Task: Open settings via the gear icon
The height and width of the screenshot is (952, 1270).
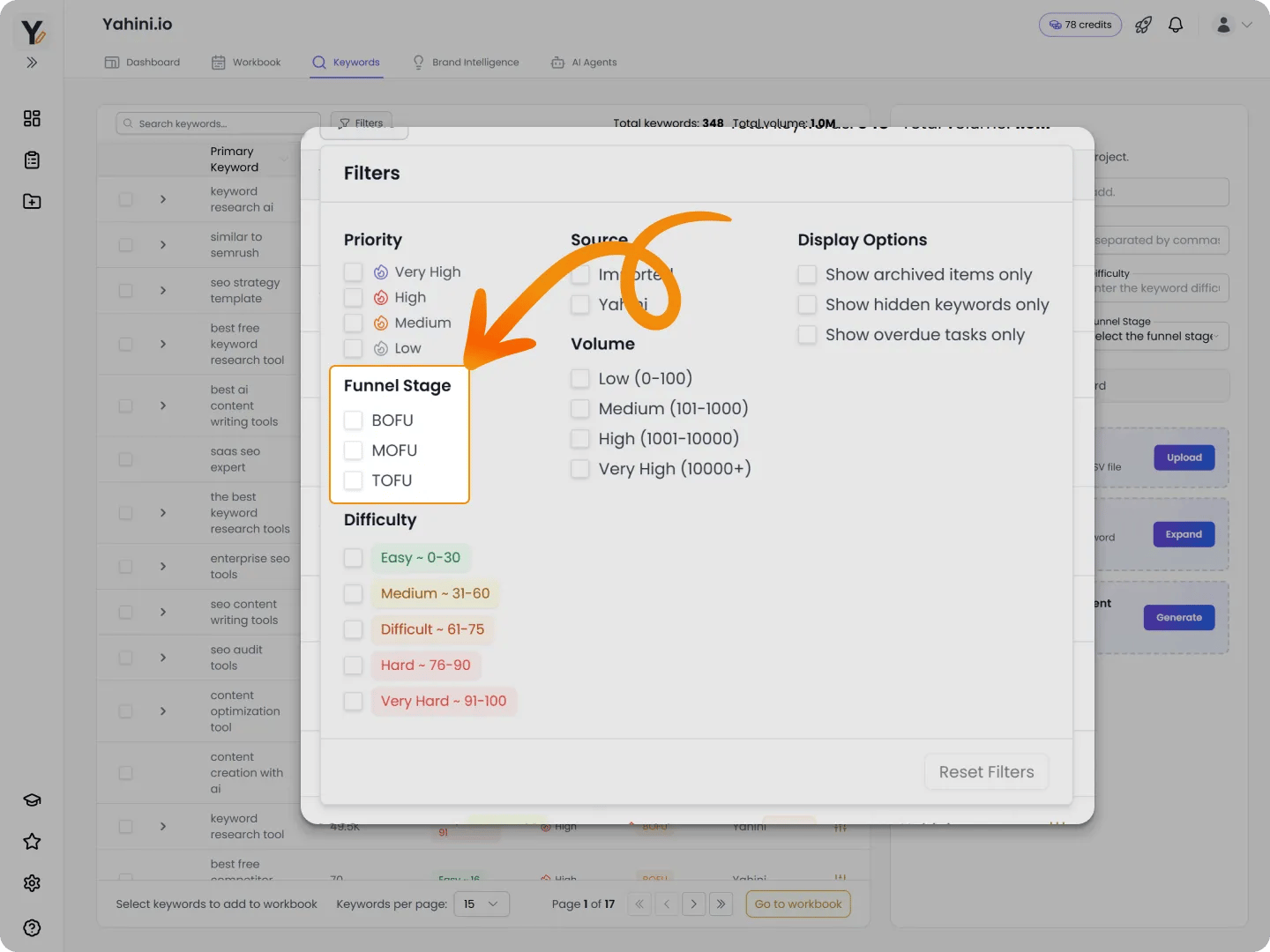Action: point(32,882)
